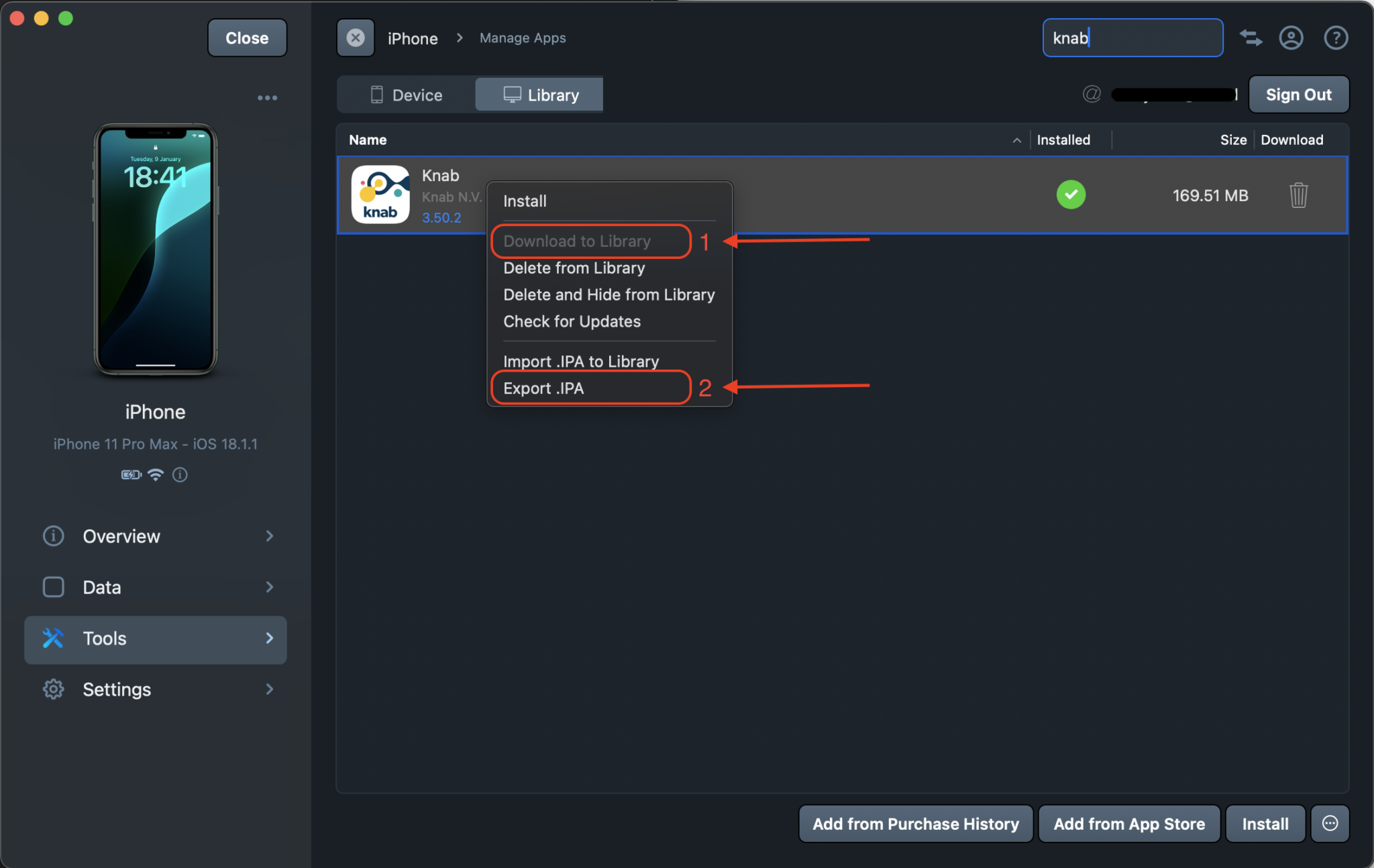Click Add from App Store
The height and width of the screenshot is (868, 1374).
1128,824
